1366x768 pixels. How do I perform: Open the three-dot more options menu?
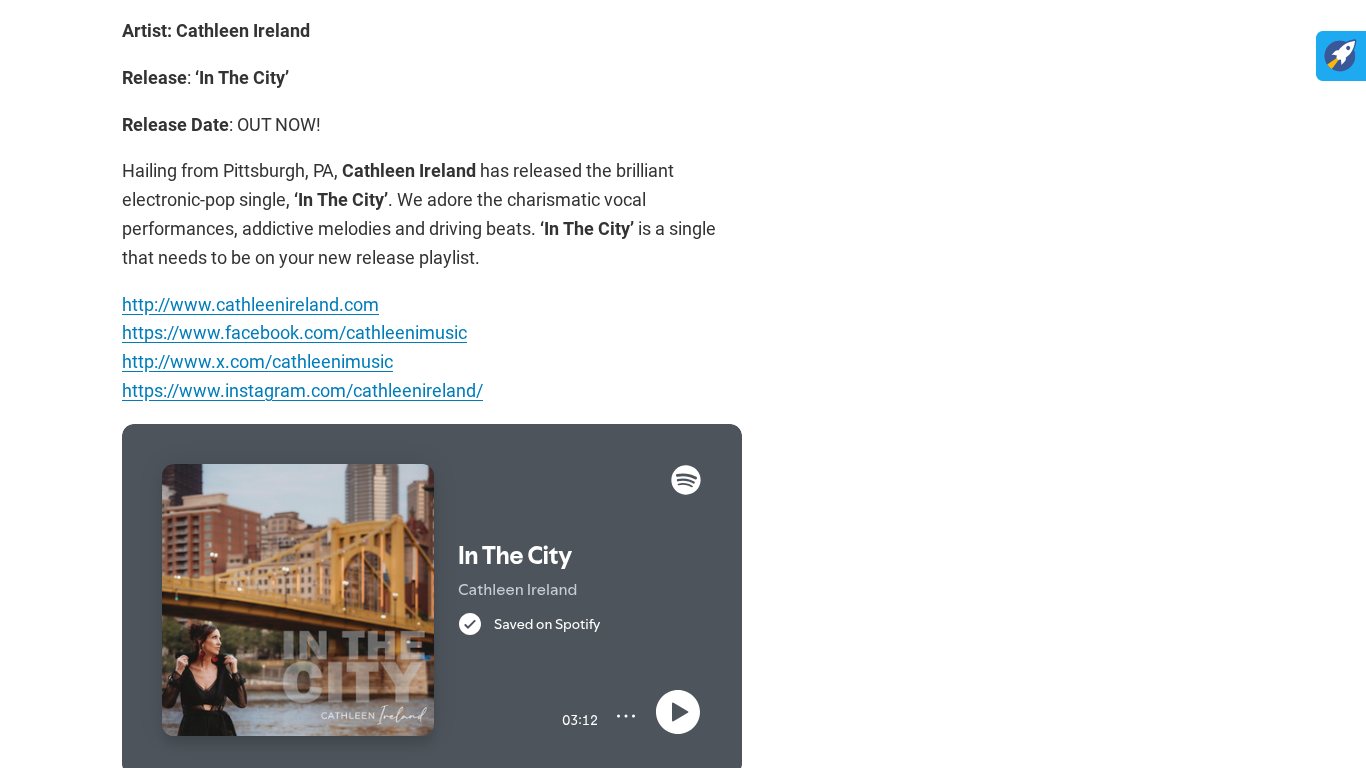point(626,716)
